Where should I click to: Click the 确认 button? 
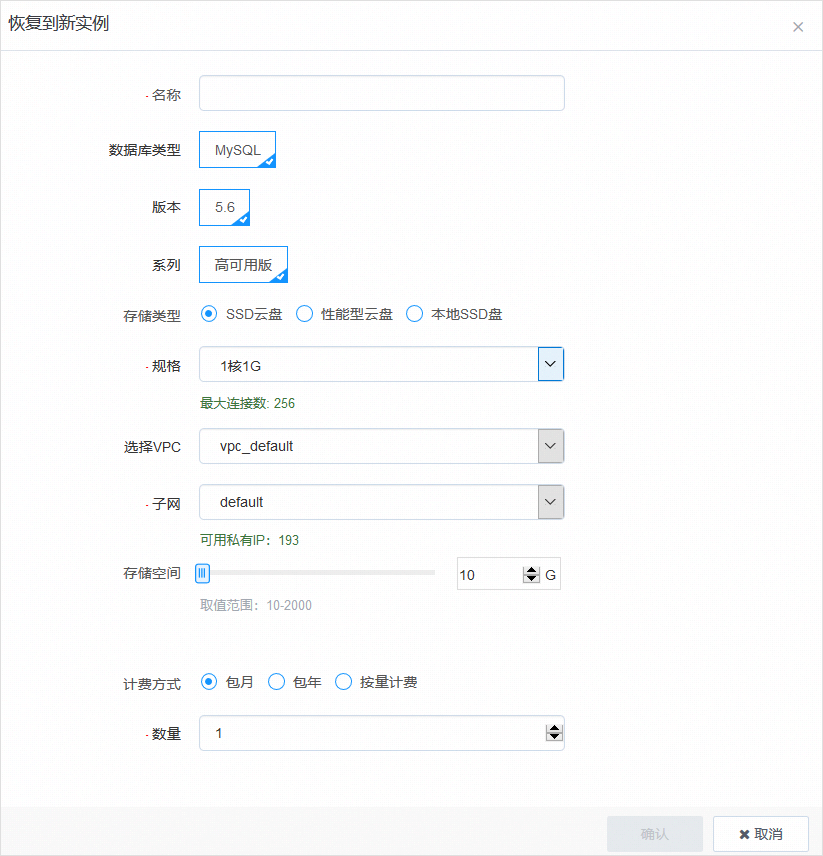click(x=655, y=834)
